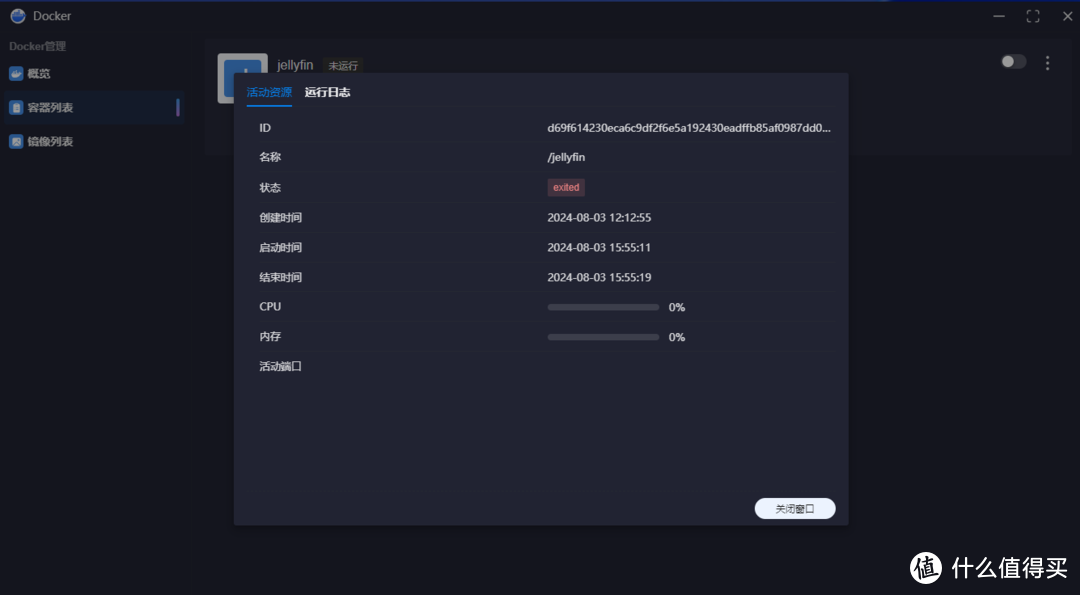Click the 未运行 status label next to jellyfin
The image size is (1080, 595).
pyautogui.click(x=345, y=64)
